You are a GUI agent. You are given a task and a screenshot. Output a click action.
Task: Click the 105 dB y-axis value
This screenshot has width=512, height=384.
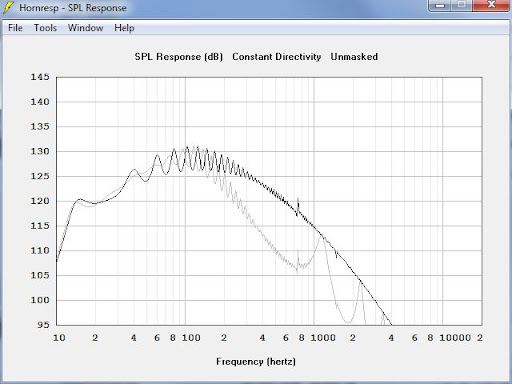pos(40,275)
